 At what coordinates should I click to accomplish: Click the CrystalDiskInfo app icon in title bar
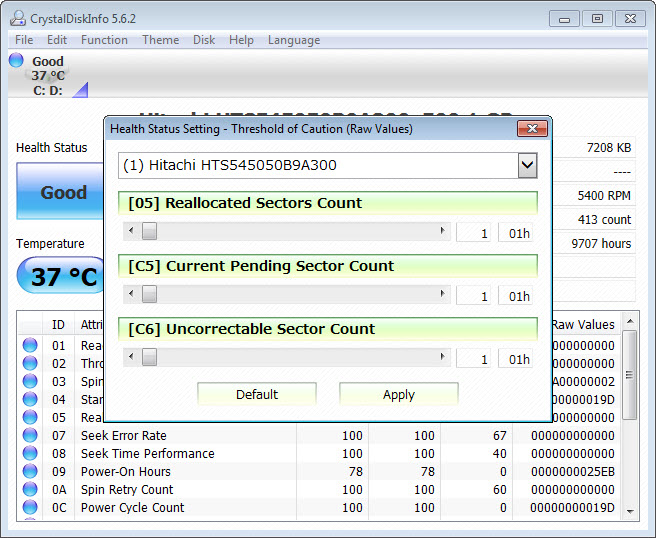click(x=18, y=18)
